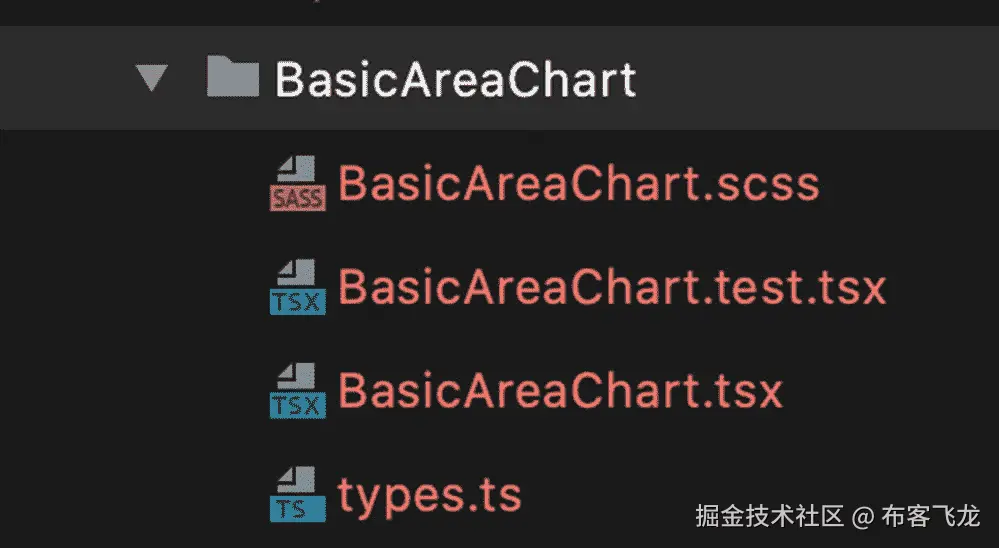Open the BasicAreaChart.test.tsx file

point(612,288)
